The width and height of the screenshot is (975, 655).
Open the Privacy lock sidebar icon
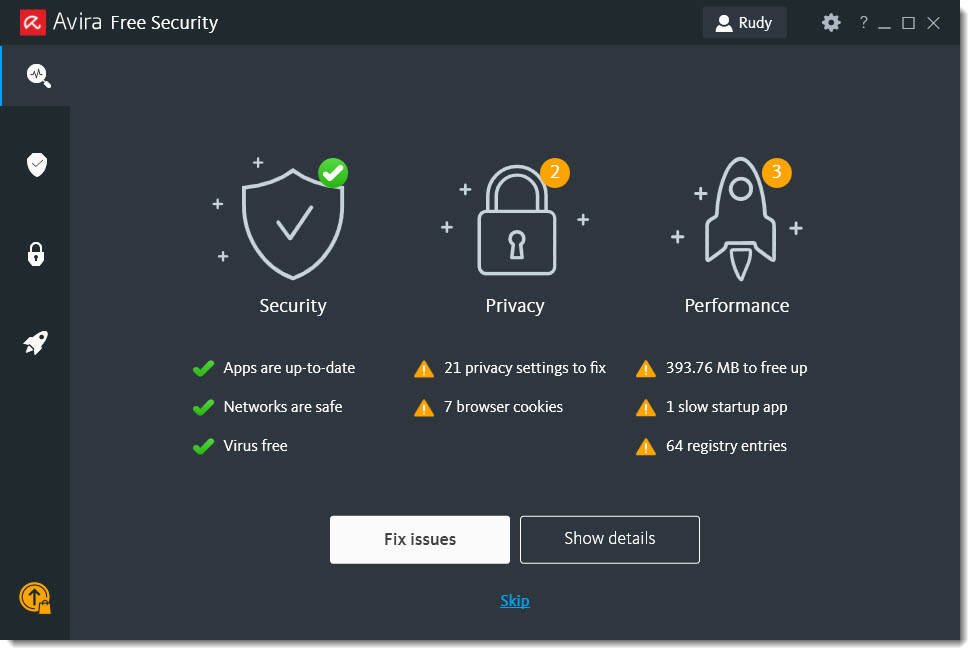[36, 254]
